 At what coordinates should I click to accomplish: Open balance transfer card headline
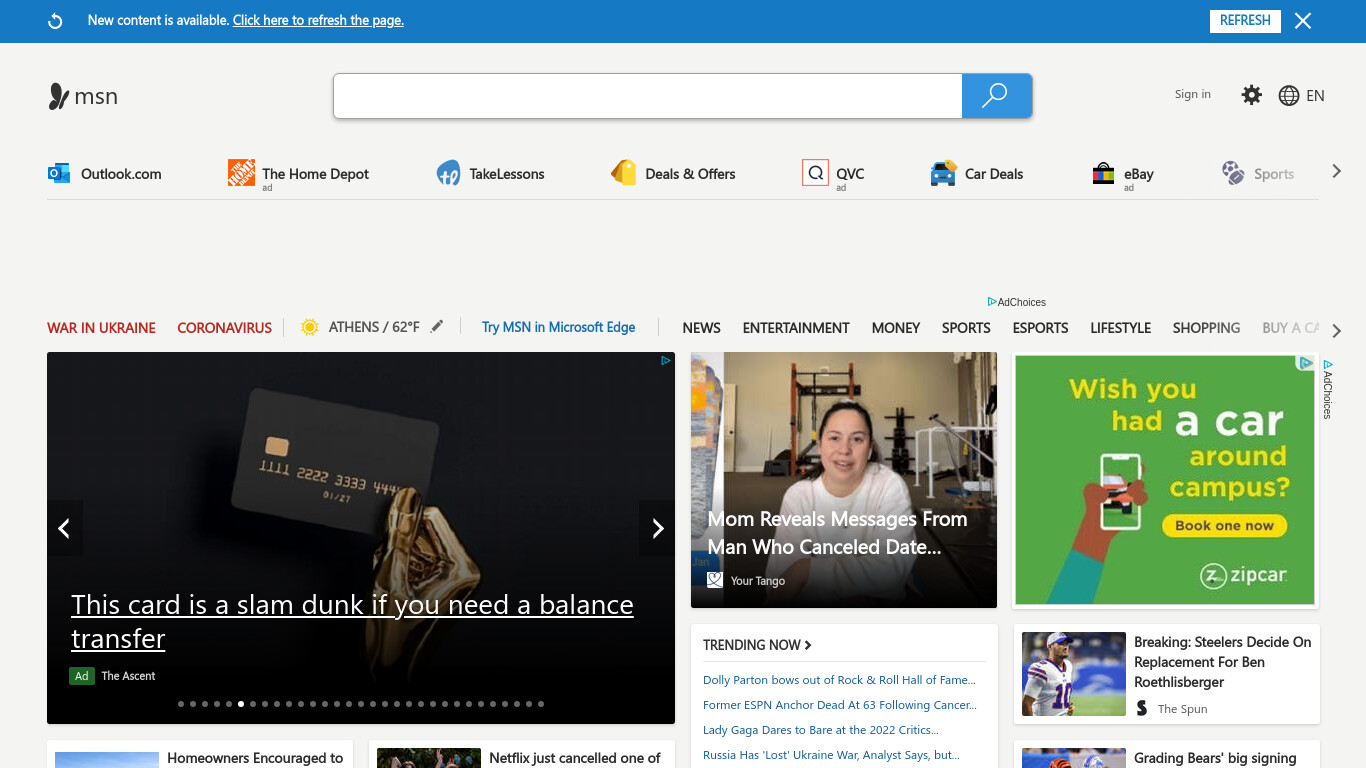(x=352, y=621)
